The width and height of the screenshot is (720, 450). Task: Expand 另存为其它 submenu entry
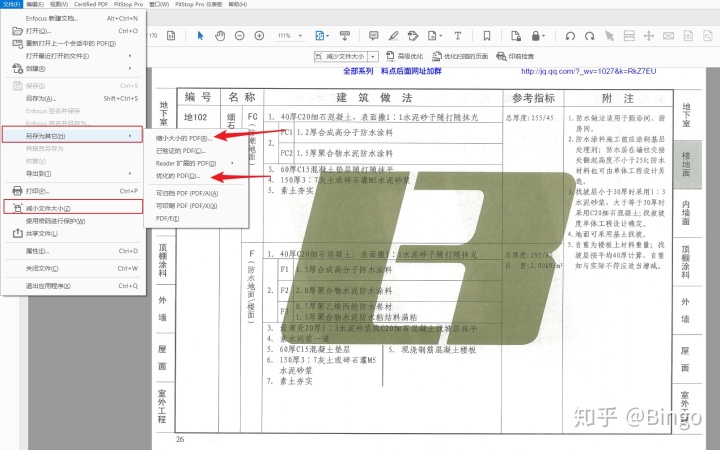pos(73,135)
